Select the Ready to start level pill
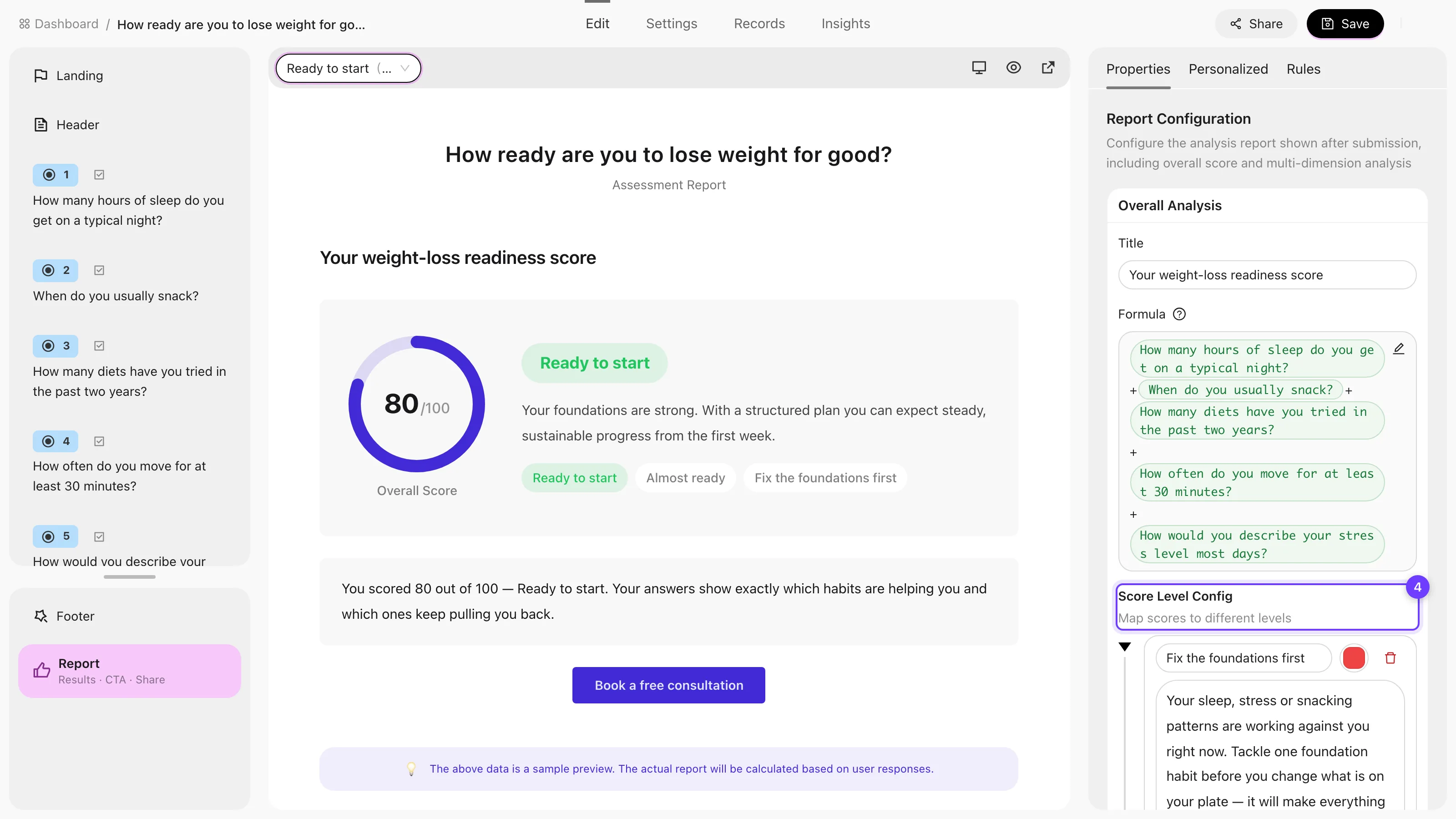This screenshot has height=819, width=1456. (574, 478)
